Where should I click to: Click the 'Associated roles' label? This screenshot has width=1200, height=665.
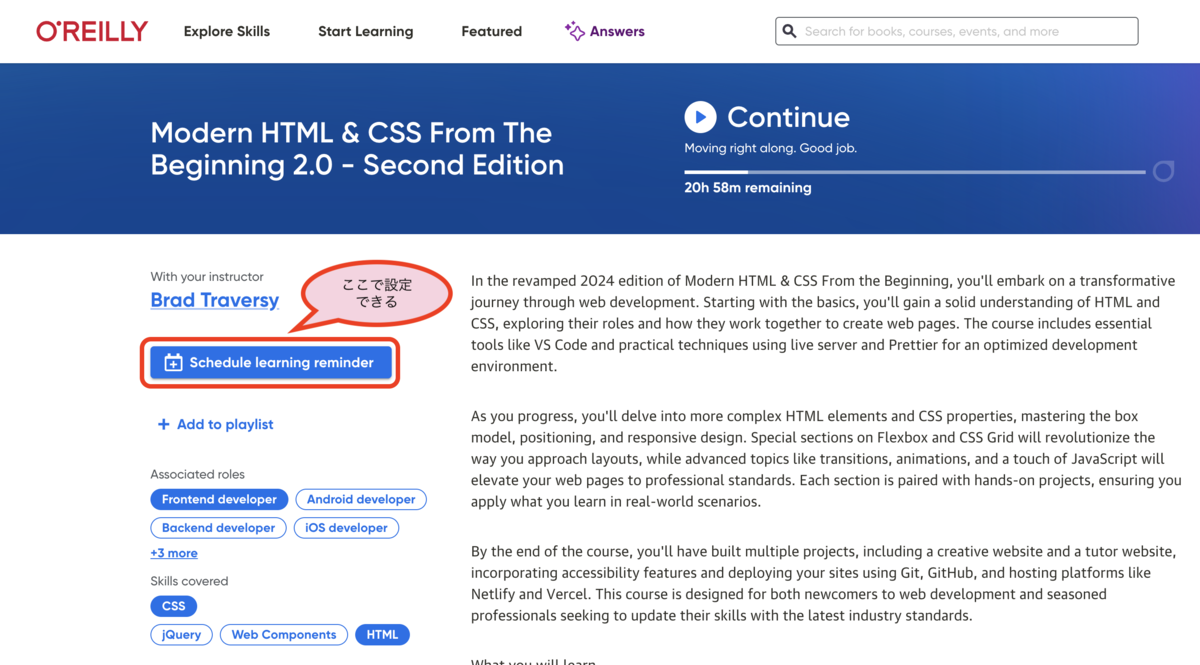197,474
